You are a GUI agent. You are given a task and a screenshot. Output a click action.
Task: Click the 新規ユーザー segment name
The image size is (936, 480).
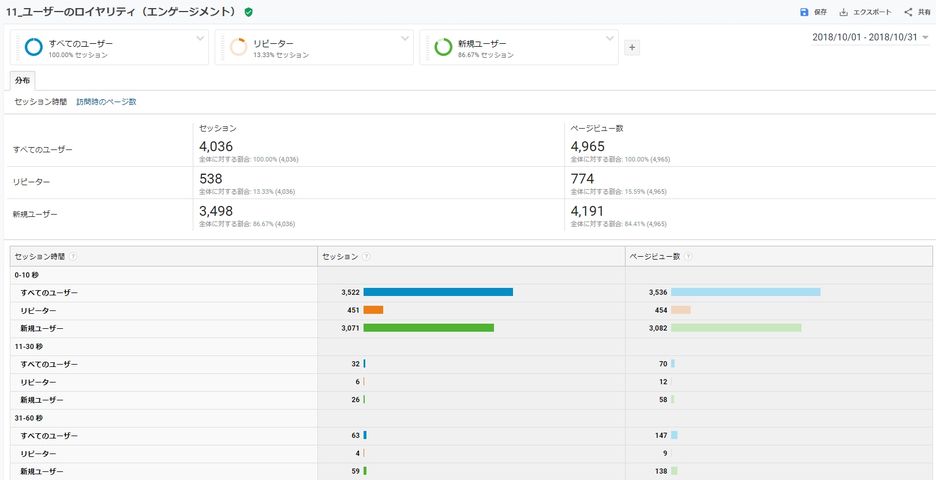pyautogui.click(x=482, y=44)
